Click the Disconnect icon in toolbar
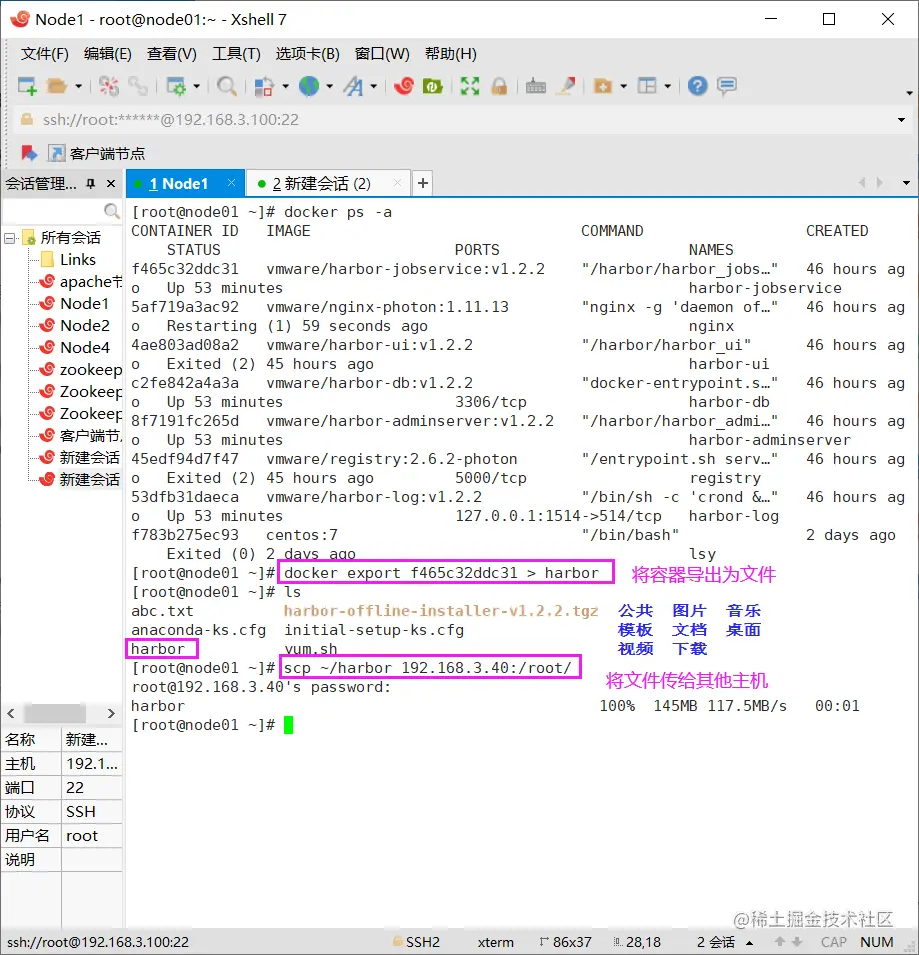The width and height of the screenshot is (919, 955). [x=109, y=86]
